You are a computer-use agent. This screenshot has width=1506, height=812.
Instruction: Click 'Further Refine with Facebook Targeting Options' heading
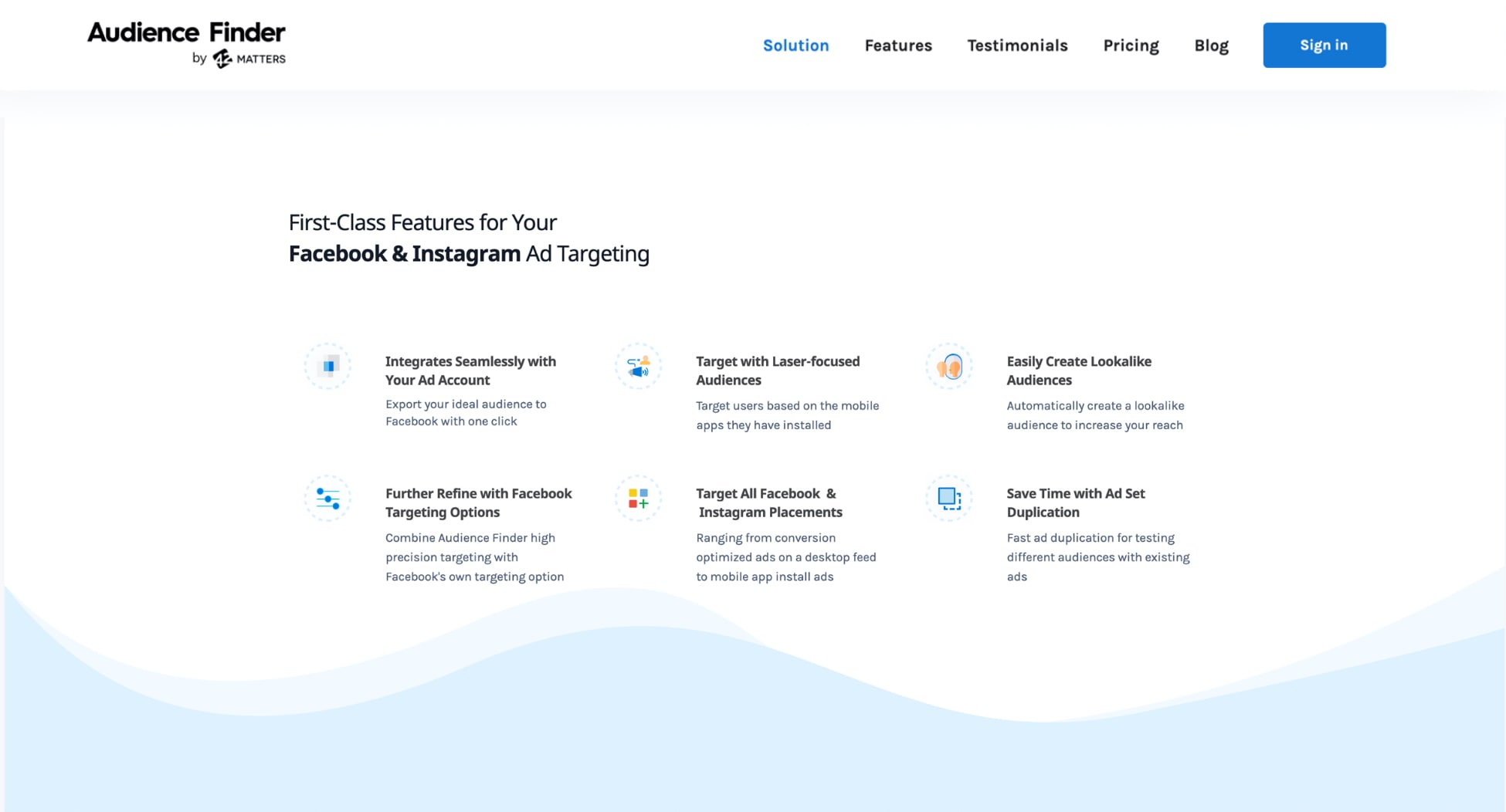pos(479,502)
